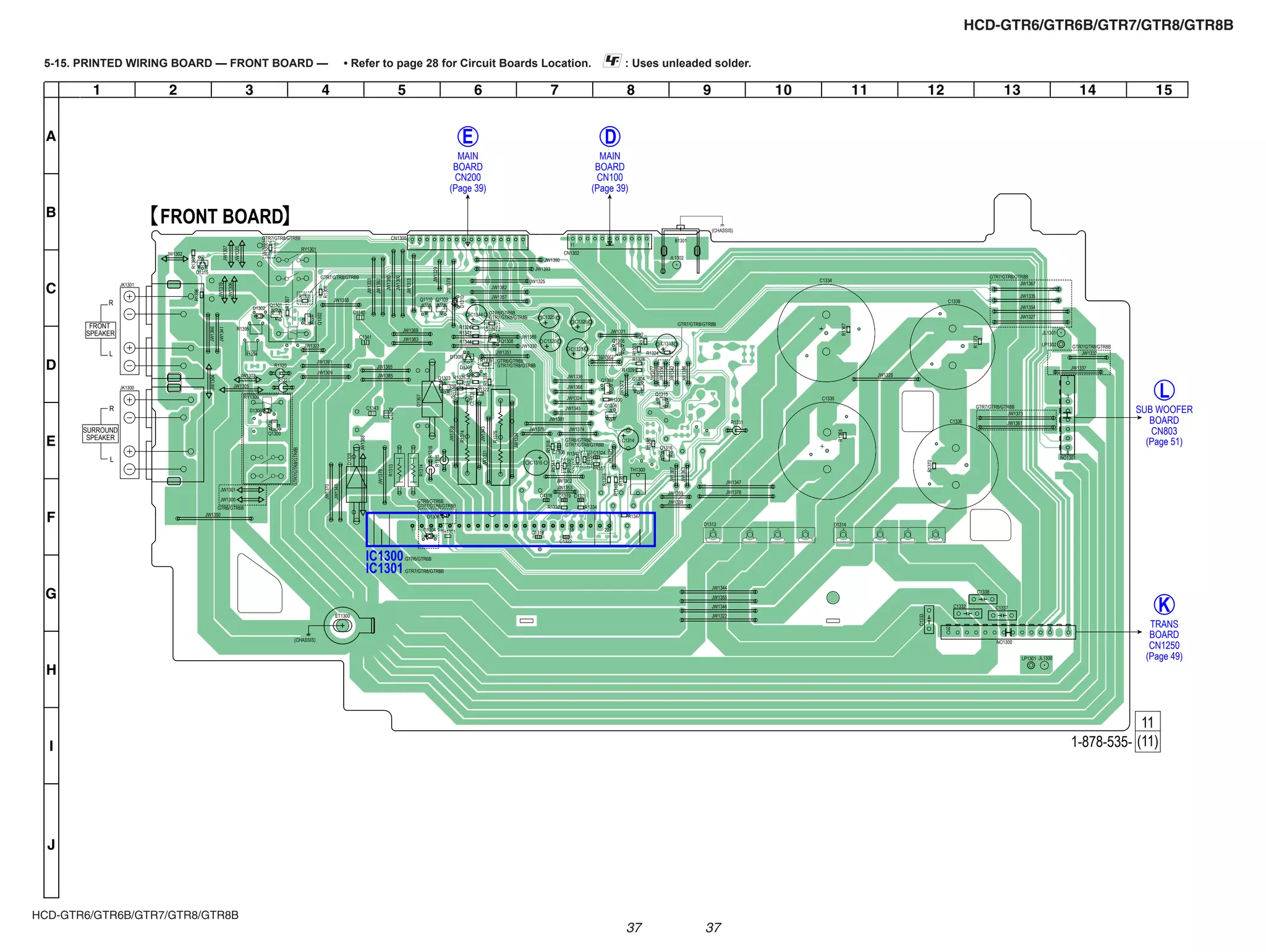Click the JW1347 jumper wire label
The height and width of the screenshot is (952, 1266).
(734, 482)
